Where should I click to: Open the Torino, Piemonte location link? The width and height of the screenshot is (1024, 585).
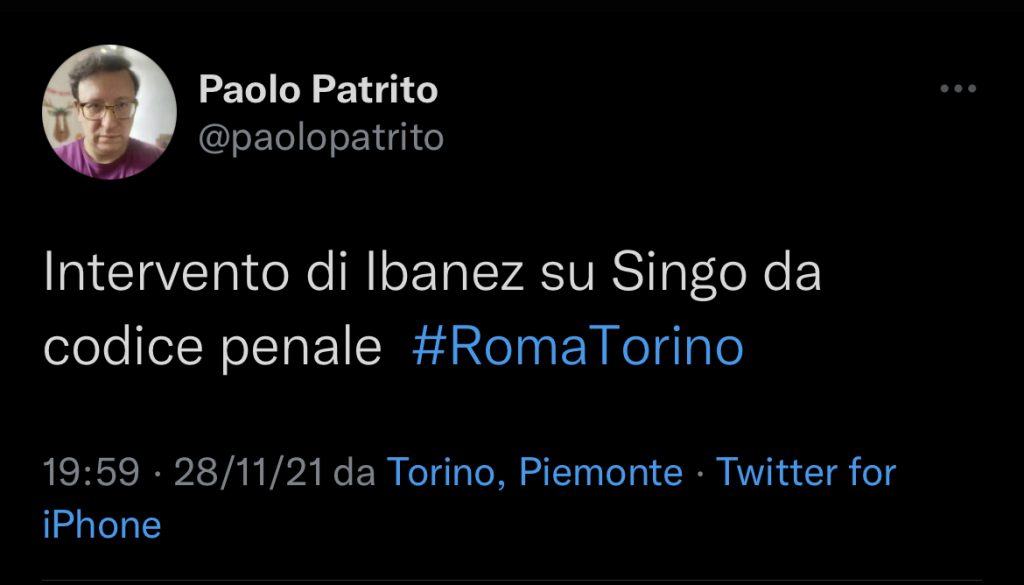click(534, 472)
